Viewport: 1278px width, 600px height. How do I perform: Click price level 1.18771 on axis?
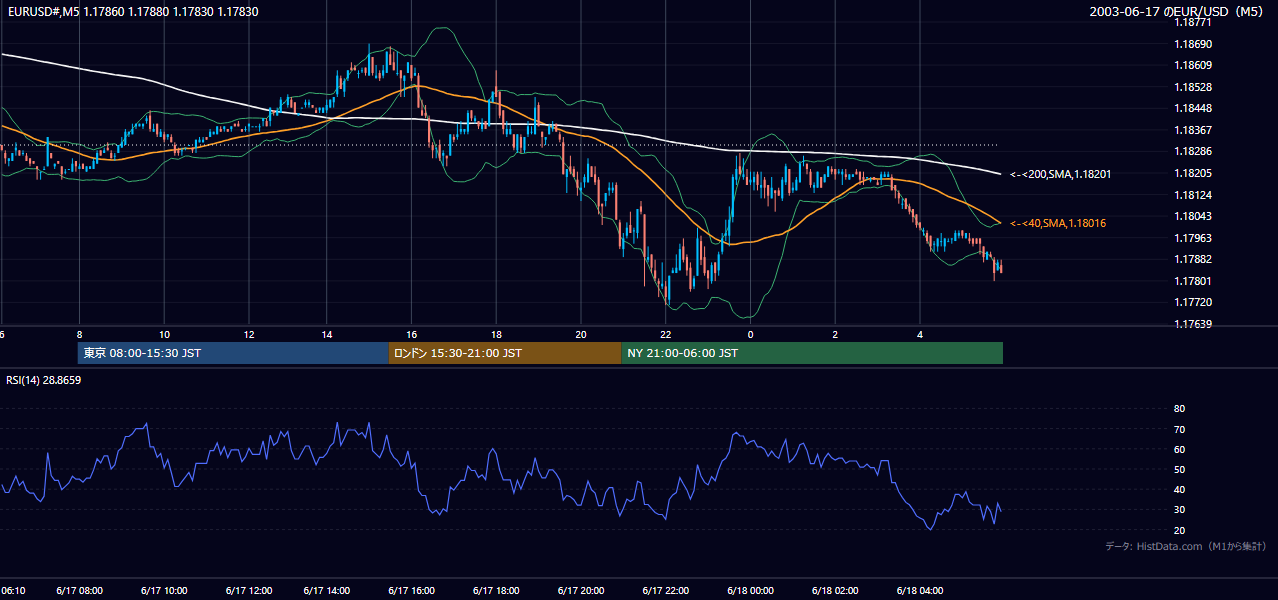1194,23
